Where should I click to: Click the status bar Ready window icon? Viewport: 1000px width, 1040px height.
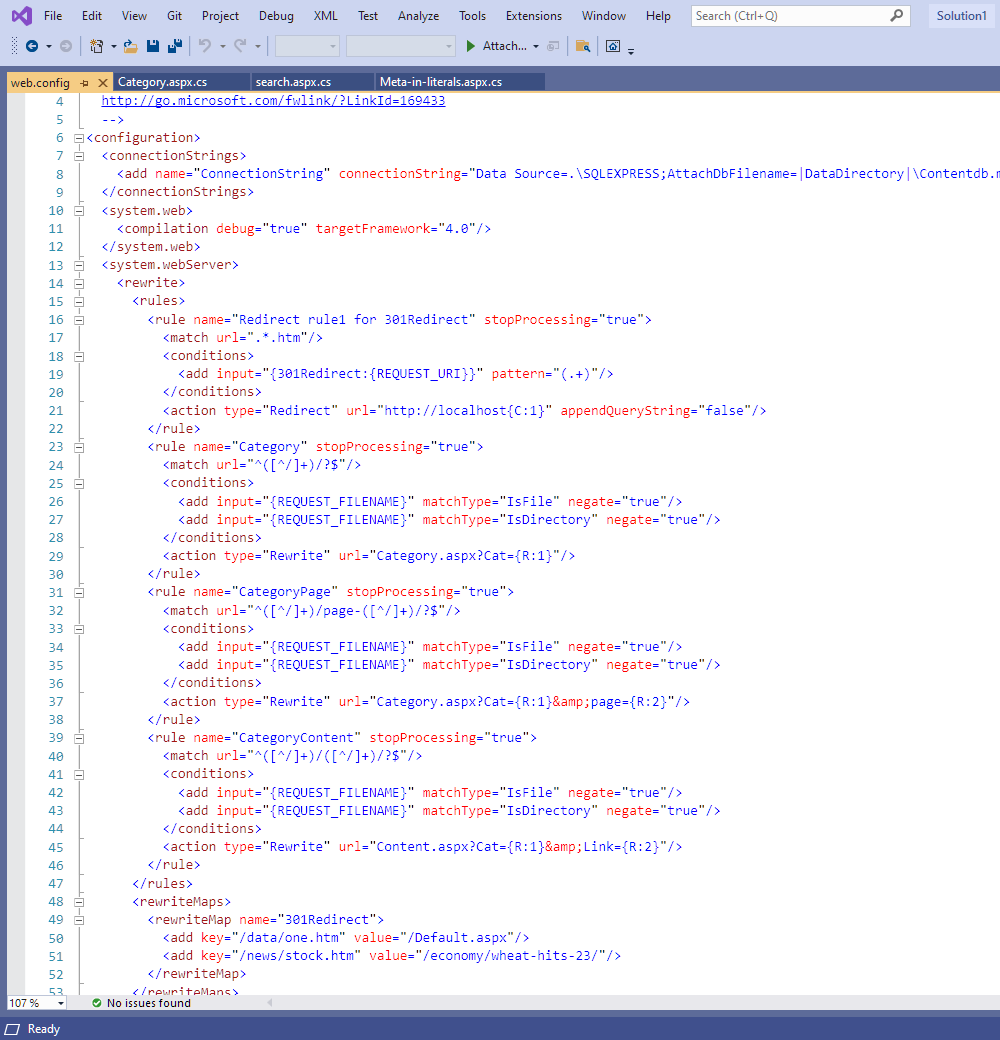13,1029
